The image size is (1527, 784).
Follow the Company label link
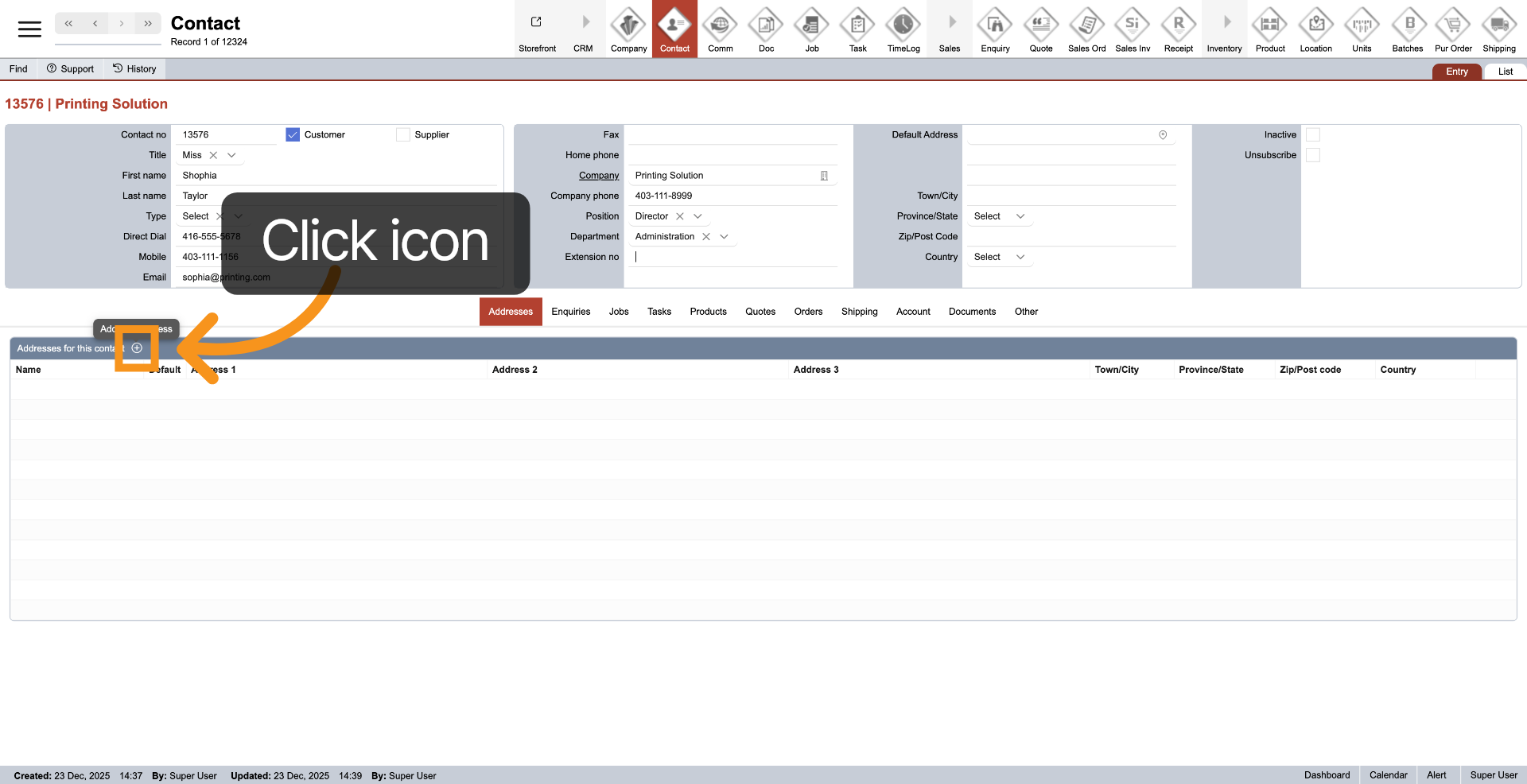coord(598,176)
